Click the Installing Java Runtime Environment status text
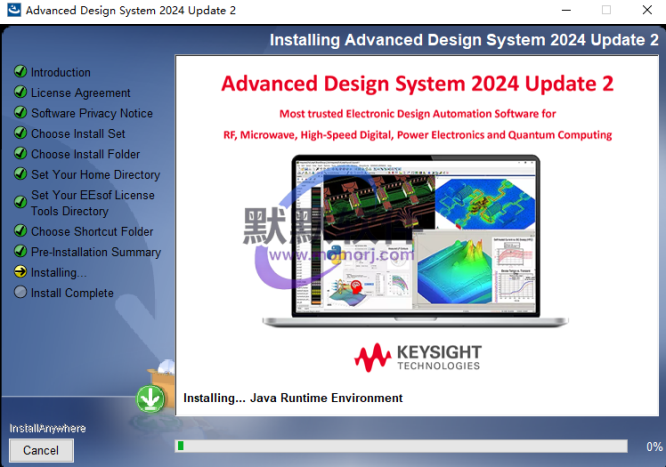666x467 pixels. tap(293, 398)
